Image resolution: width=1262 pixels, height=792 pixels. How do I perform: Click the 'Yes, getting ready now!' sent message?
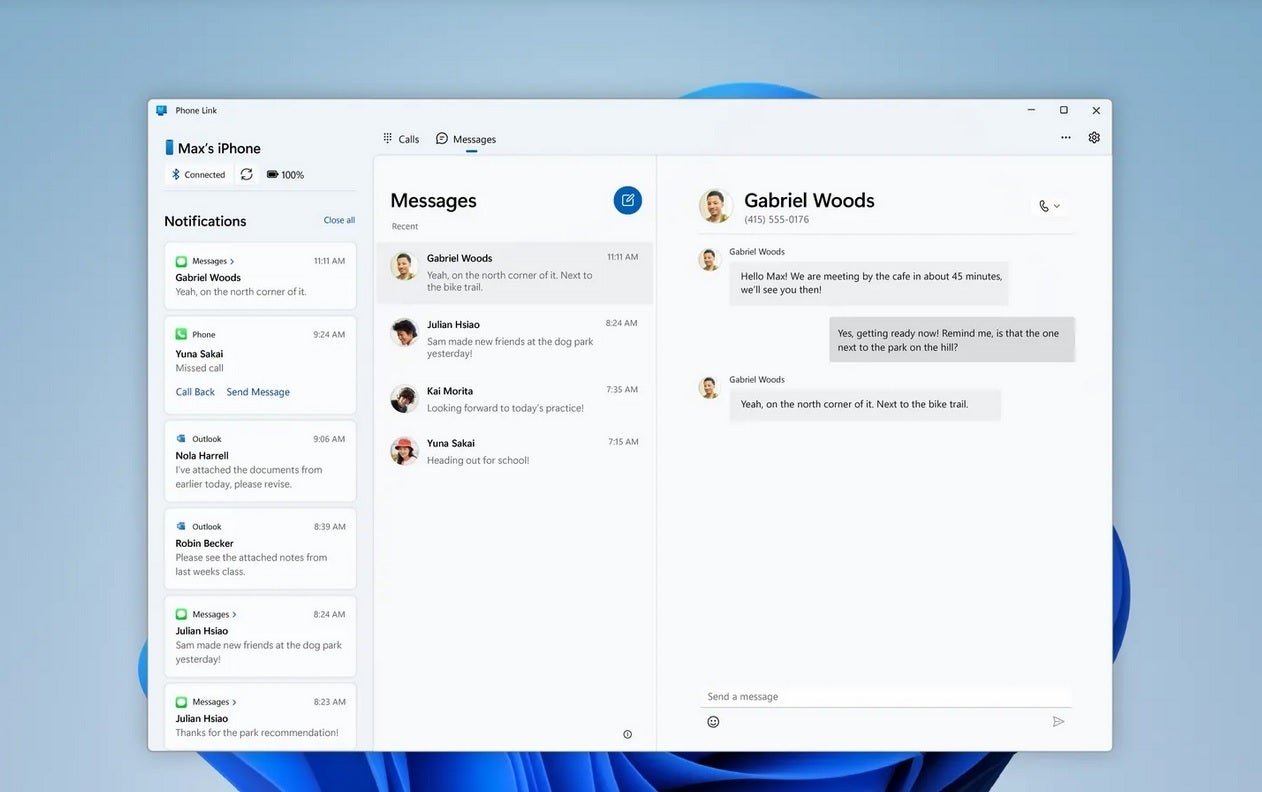(x=952, y=340)
